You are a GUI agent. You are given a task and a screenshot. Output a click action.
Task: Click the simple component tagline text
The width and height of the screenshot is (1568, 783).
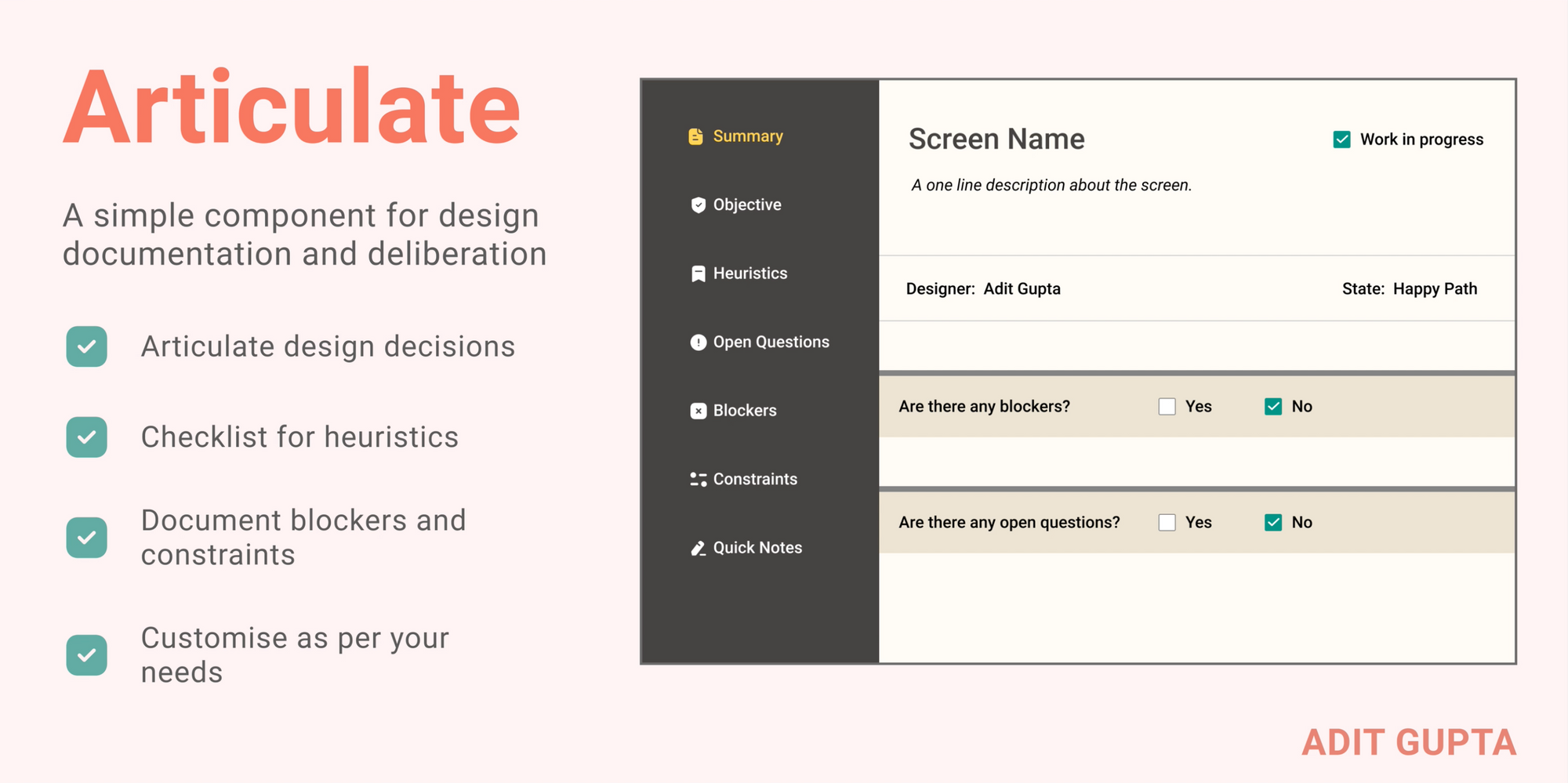tap(304, 234)
